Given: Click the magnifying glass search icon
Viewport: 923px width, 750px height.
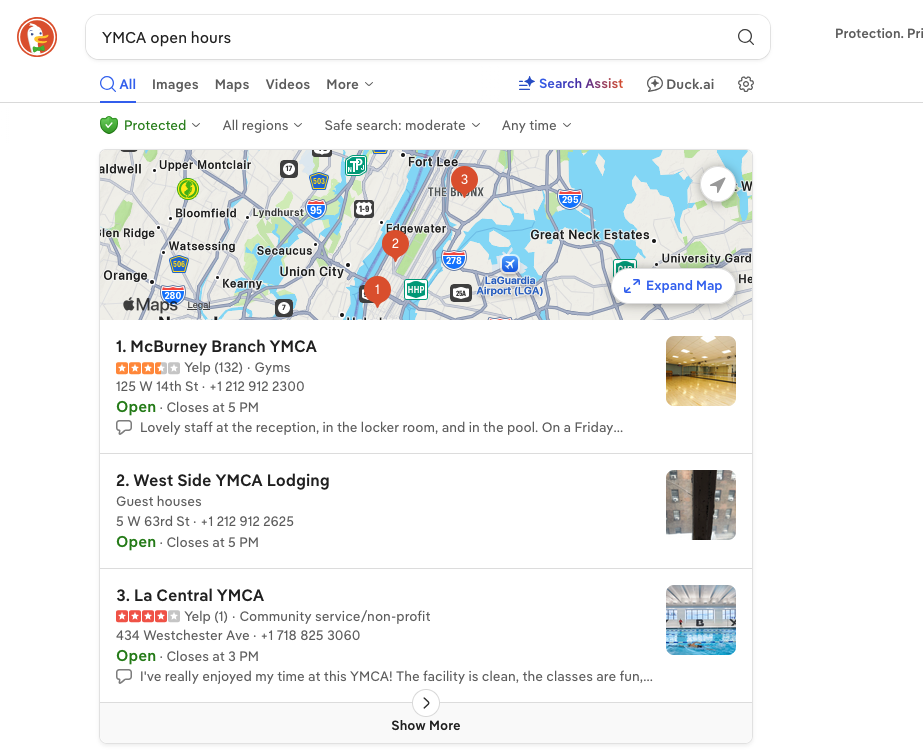Looking at the screenshot, I should 745,37.
